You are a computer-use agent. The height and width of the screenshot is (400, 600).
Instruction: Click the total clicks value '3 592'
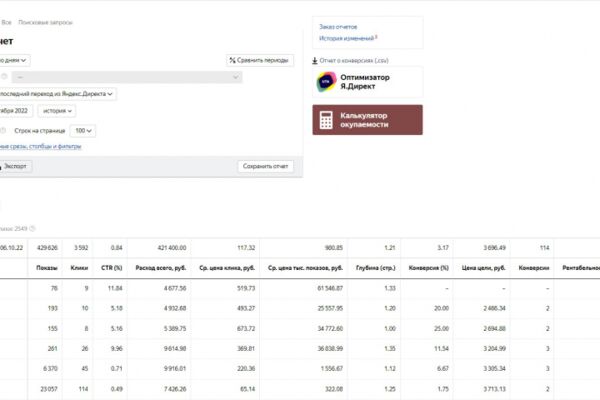click(x=81, y=248)
